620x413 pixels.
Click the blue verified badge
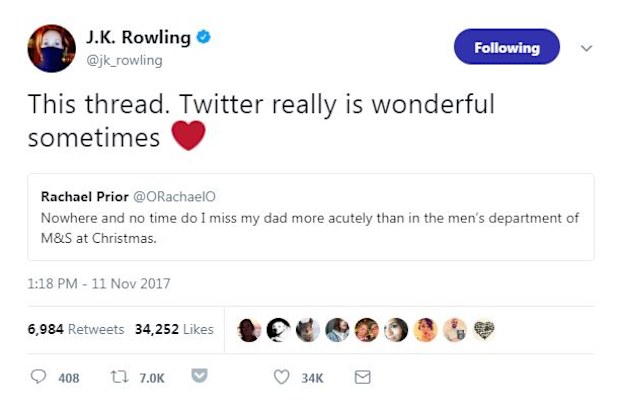(x=204, y=37)
